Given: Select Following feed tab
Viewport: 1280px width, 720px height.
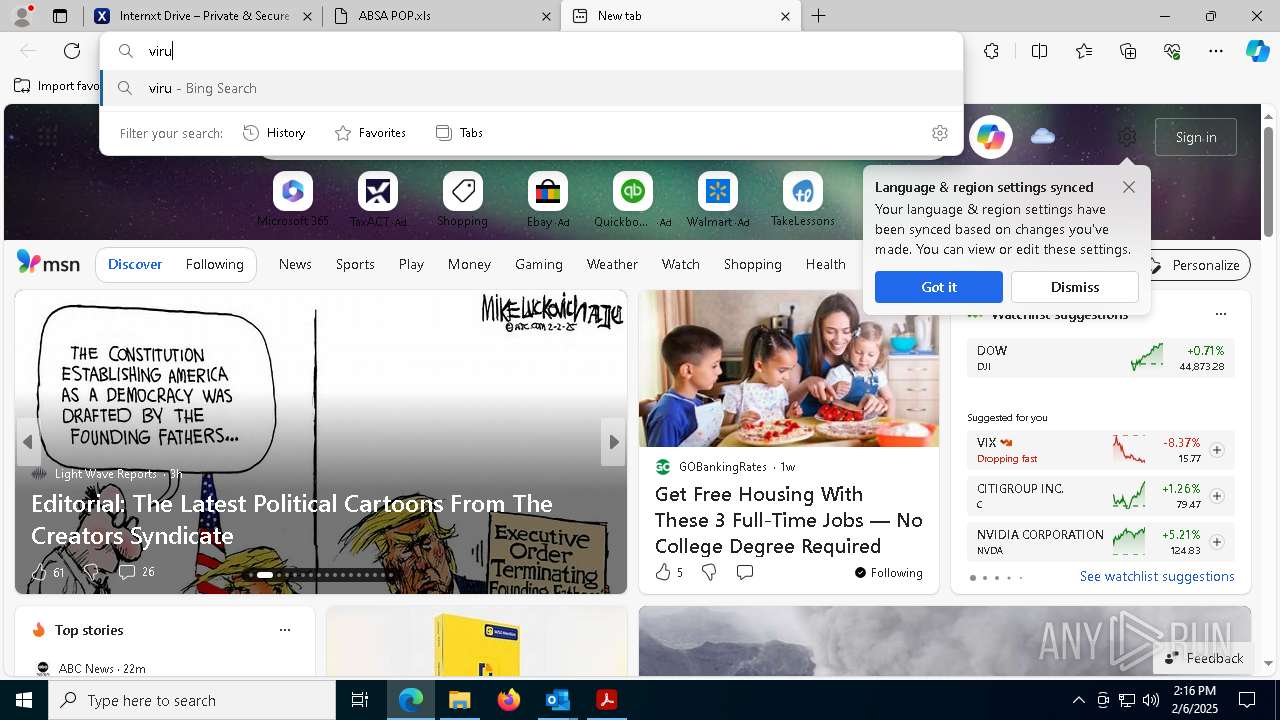Looking at the screenshot, I should (x=214, y=264).
